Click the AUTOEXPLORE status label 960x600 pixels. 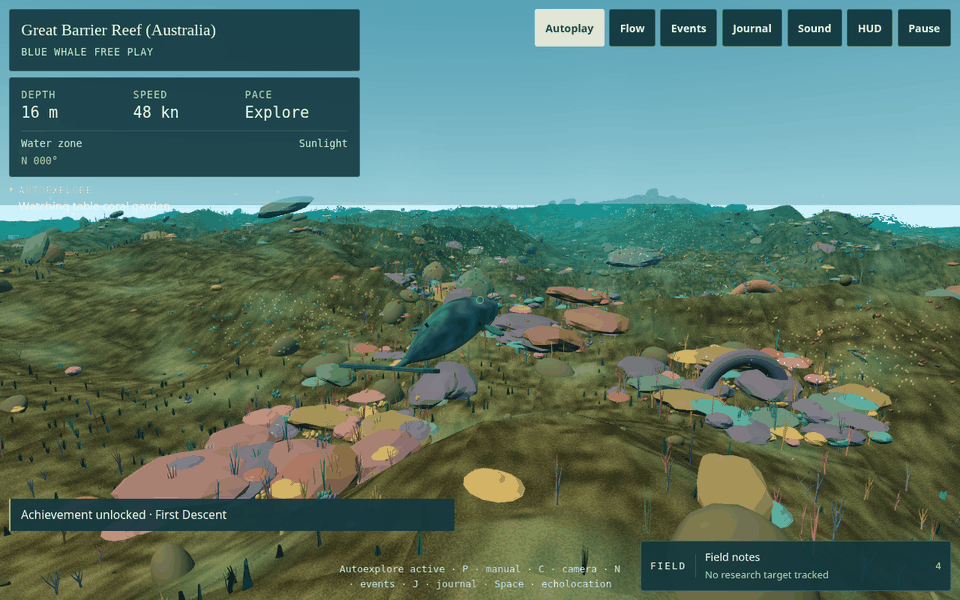(x=55, y=190)
